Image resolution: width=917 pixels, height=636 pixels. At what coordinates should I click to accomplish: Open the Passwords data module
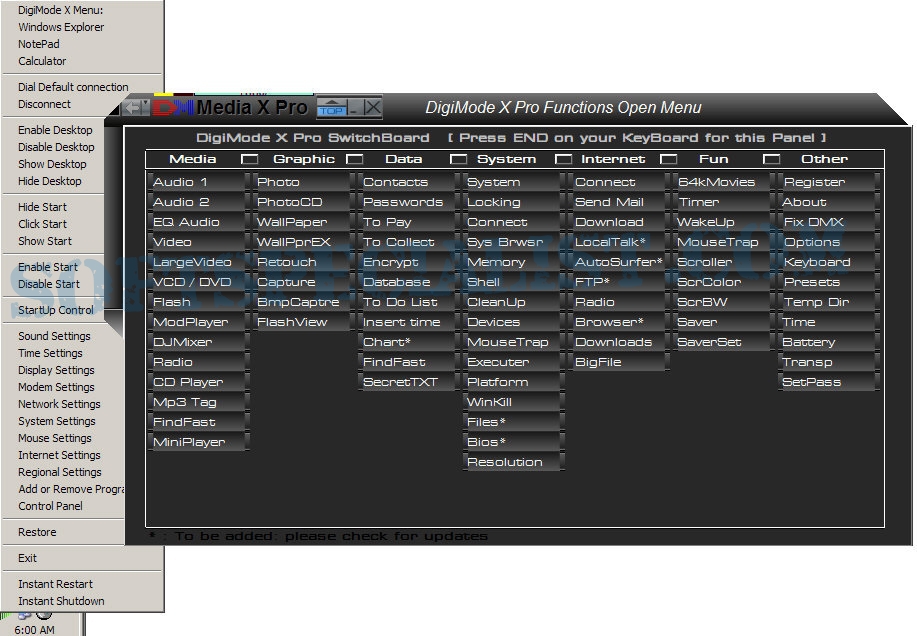pos(403,202)
